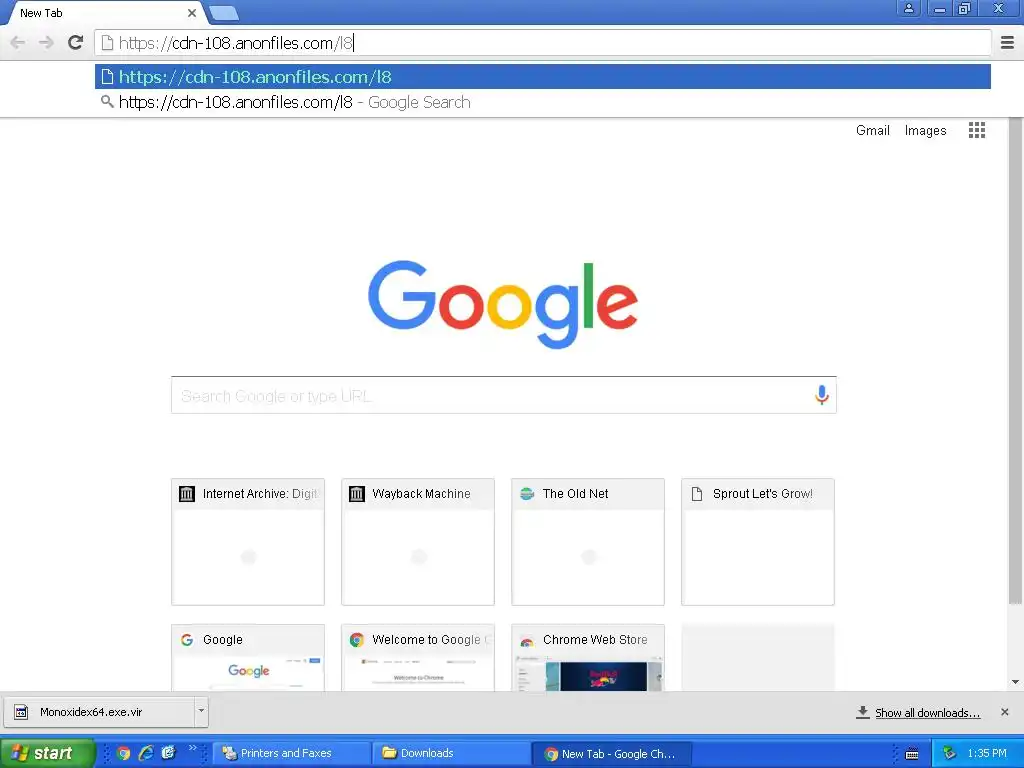Open the Welcome to Google Chrome thumbnail
Image resolution: width=1024 pixels, height=768 pixels.
[x=418, y=658]
